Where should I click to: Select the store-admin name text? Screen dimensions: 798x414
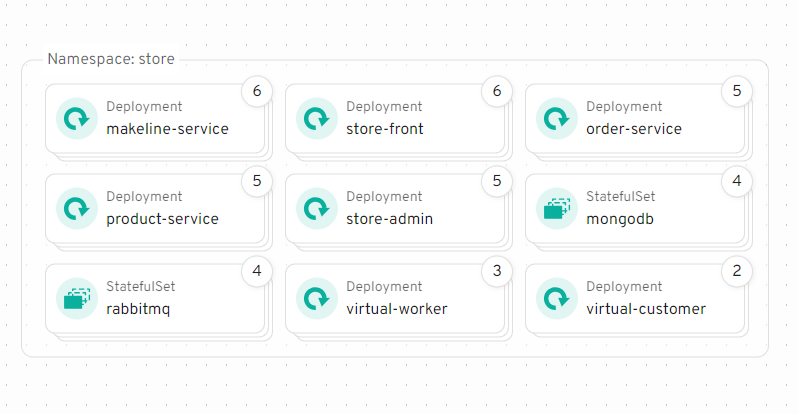389,218
